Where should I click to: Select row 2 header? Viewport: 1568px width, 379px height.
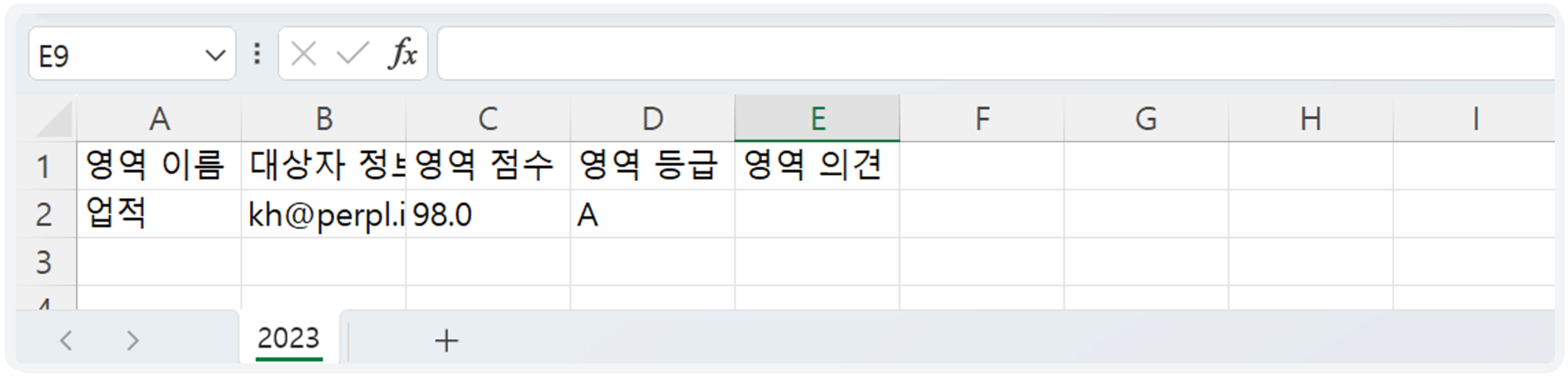(x=45, y=215)
